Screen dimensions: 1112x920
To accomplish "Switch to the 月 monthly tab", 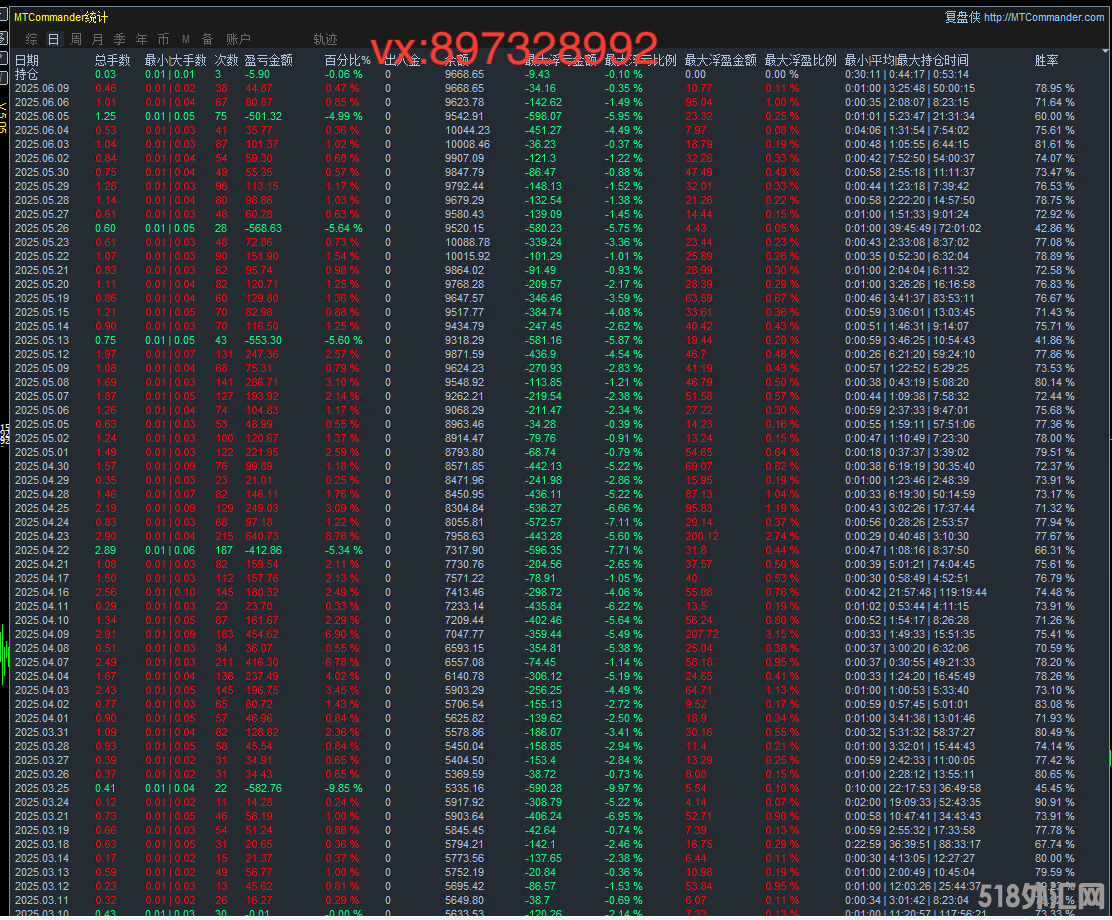I will tap(97, 39).
